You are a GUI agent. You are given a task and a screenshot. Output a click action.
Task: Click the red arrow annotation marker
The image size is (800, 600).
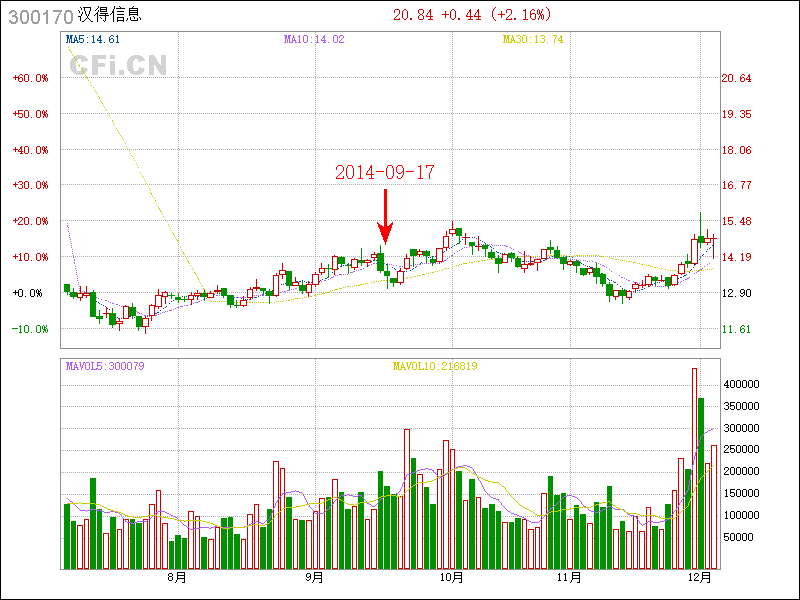[385, 216]
